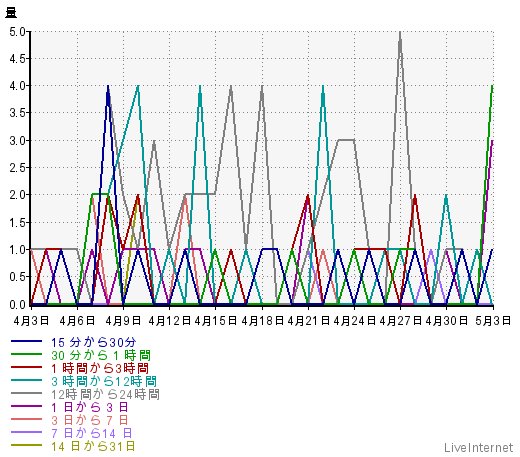Click the red 1時間から3時間 legend line
Screen dimensions: 520x457
tap(26, 367)
